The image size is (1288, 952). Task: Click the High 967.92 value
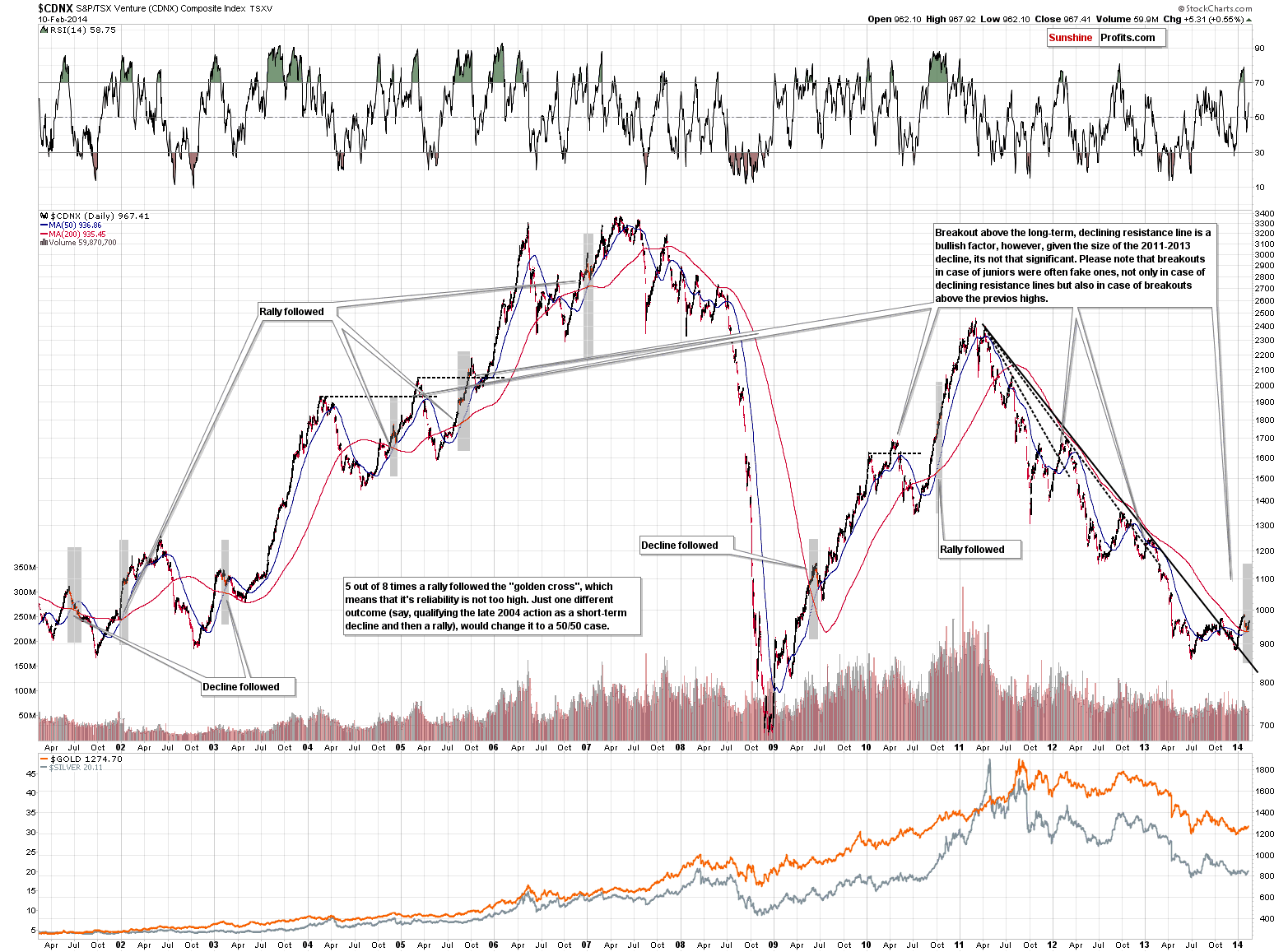[951, 19]
